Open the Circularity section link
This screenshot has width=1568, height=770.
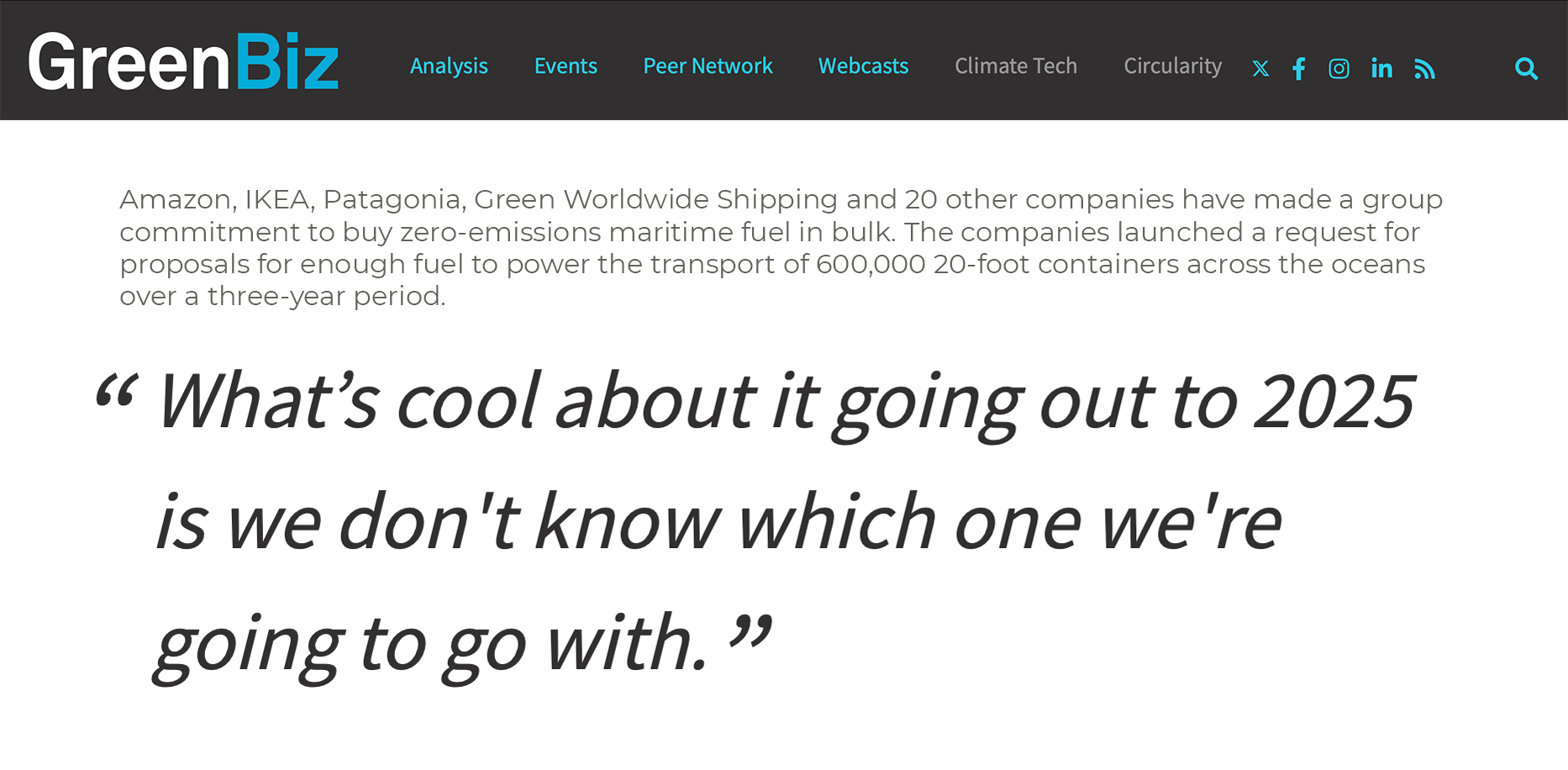[1173, 66]
